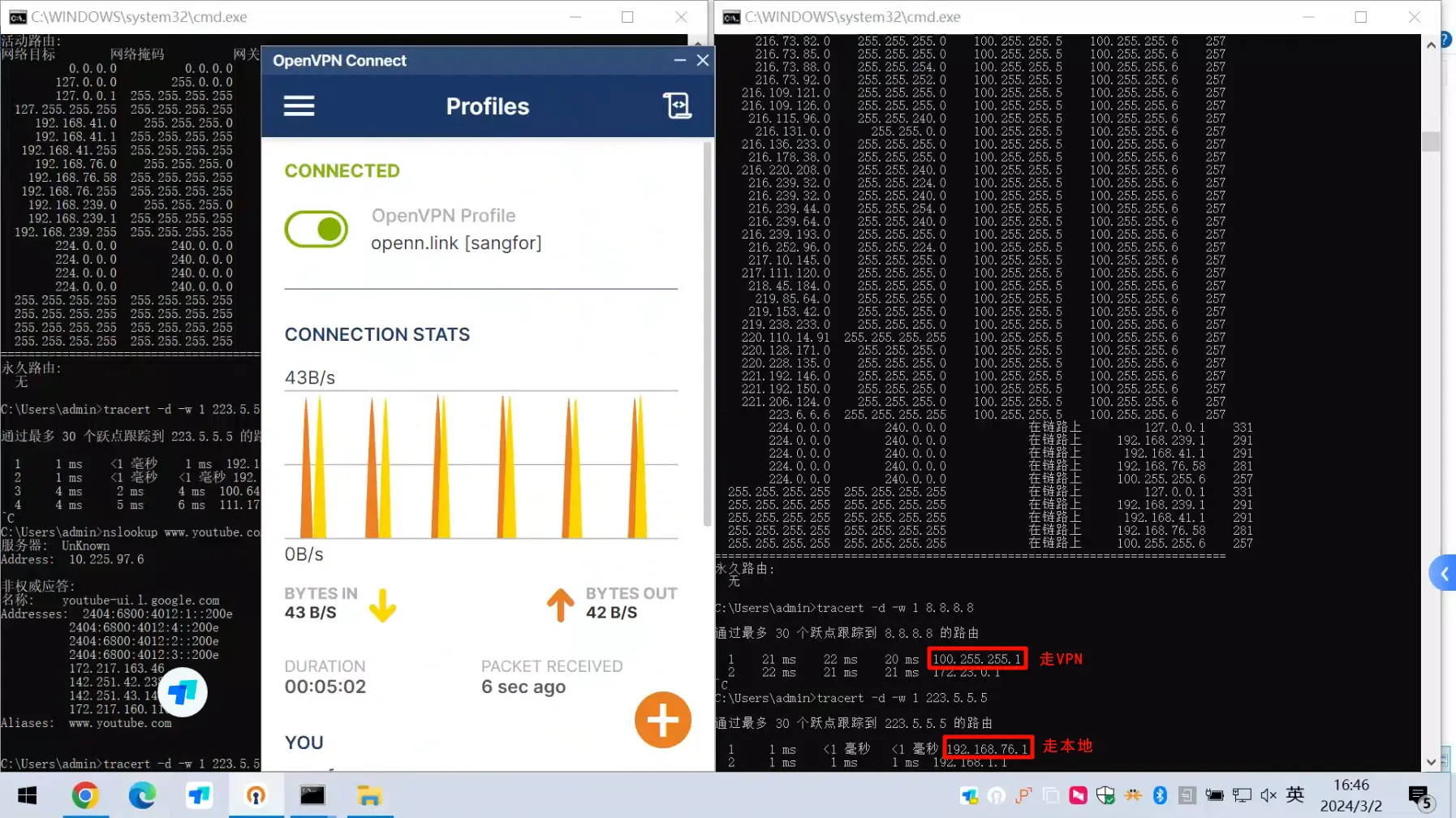This screenshot has height=818, width=1456.
Task: Click 100.255.255.1 hop in right cmd tracert
Action: click(976, 659)
